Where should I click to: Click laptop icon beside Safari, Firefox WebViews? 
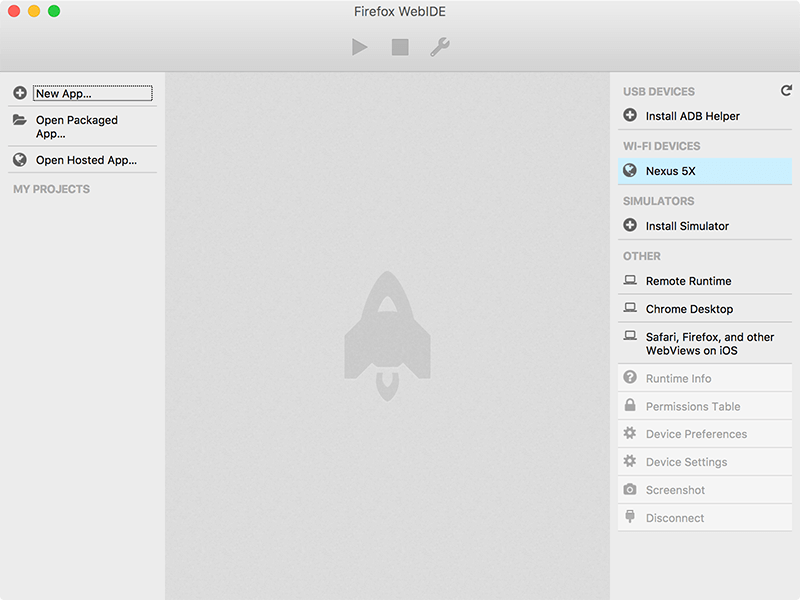(630, 335)
